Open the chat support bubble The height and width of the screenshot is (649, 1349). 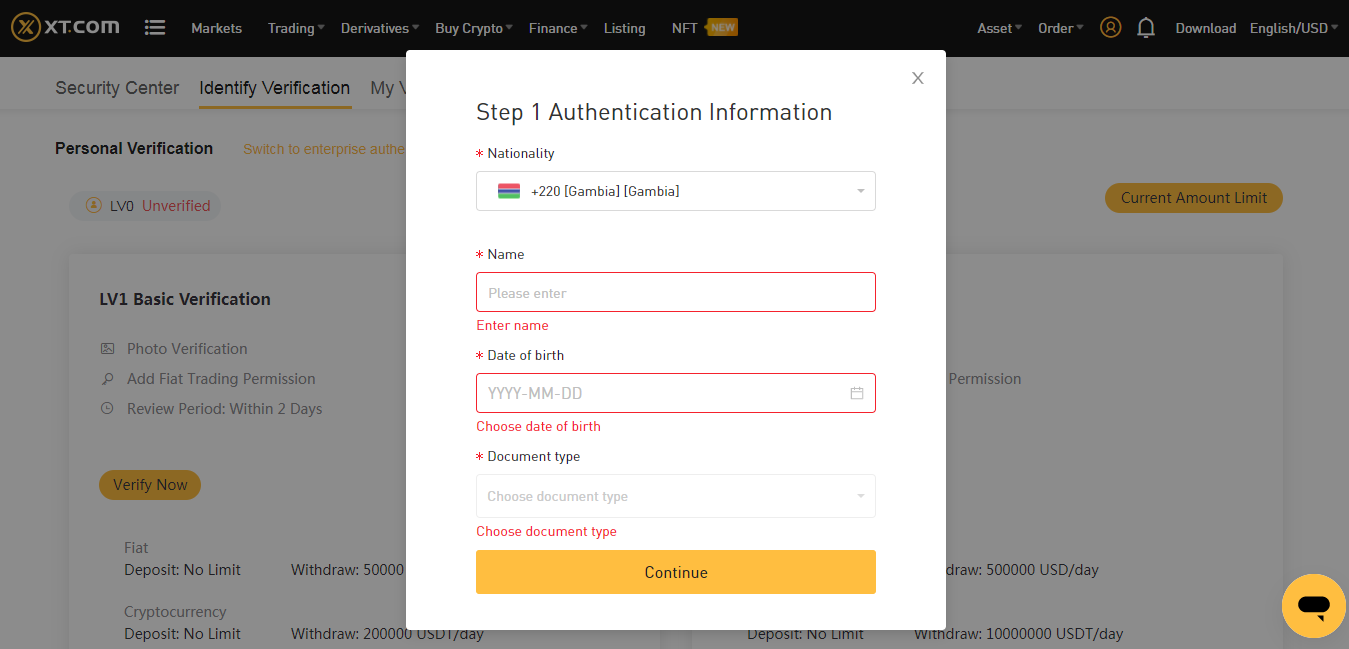pos(1313,606)
